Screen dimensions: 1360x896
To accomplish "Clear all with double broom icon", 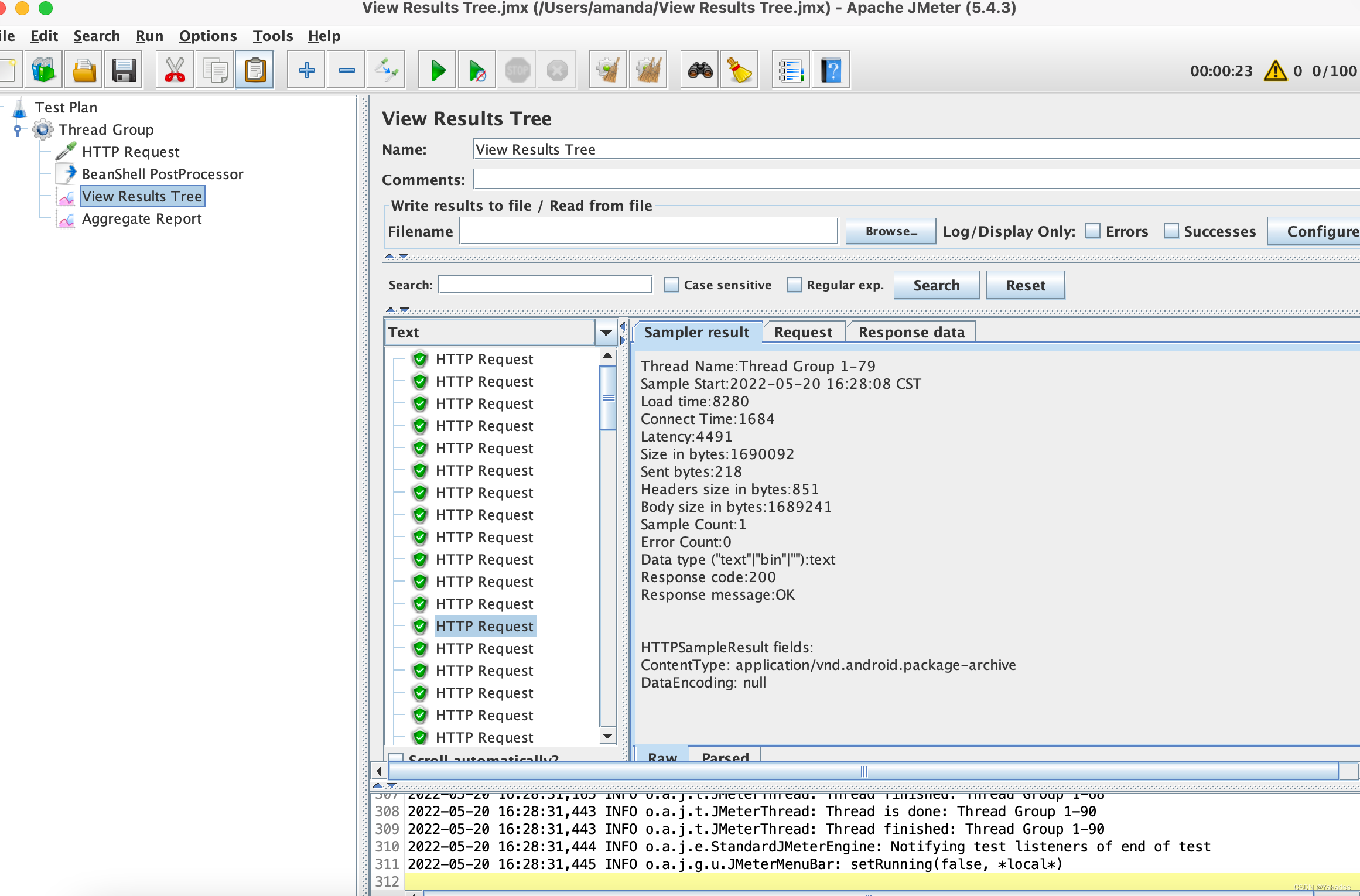I will point(648,70).
